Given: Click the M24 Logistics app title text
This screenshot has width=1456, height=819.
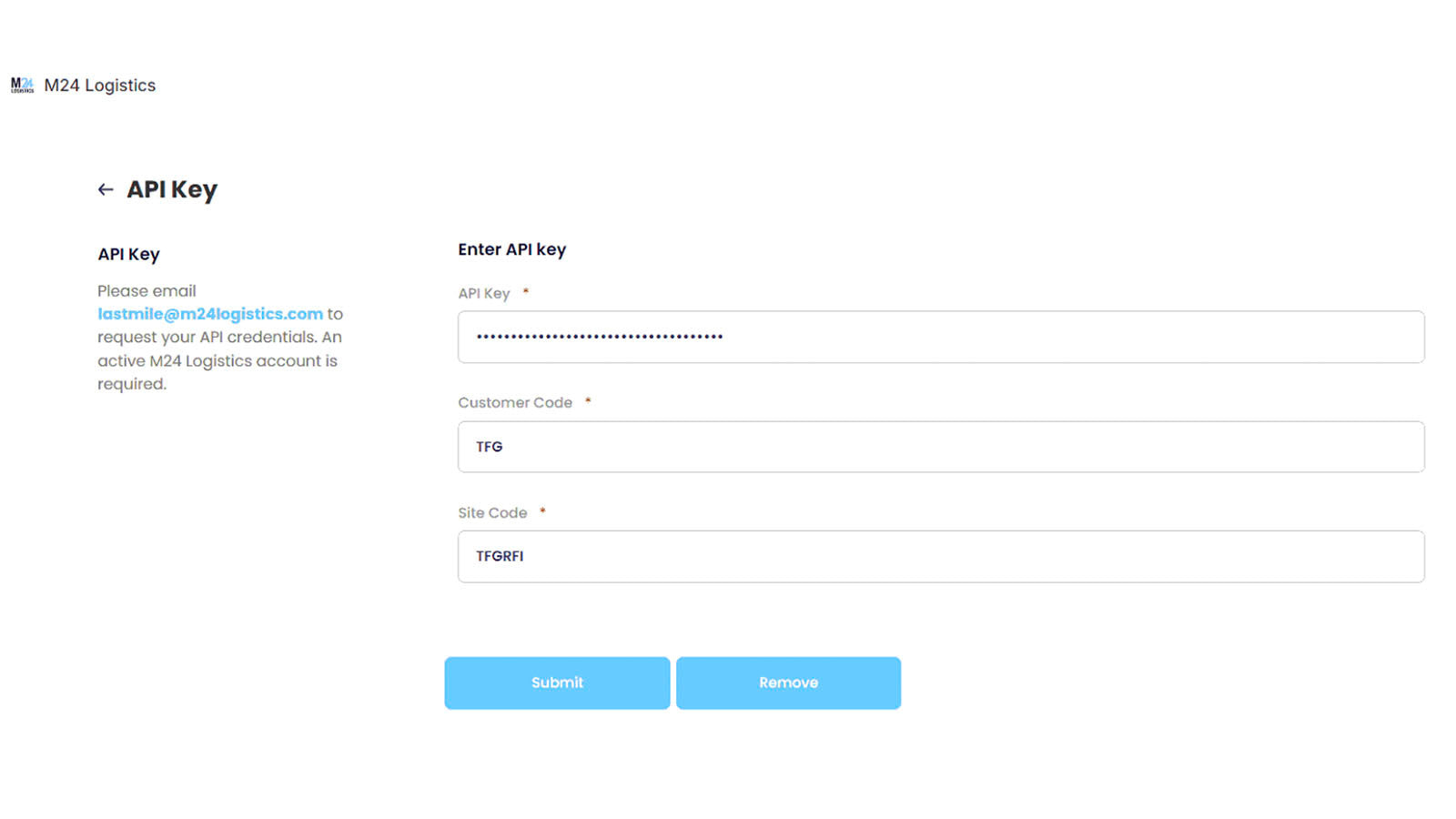Looking at the screenshot, I should (x=100, y=86).
